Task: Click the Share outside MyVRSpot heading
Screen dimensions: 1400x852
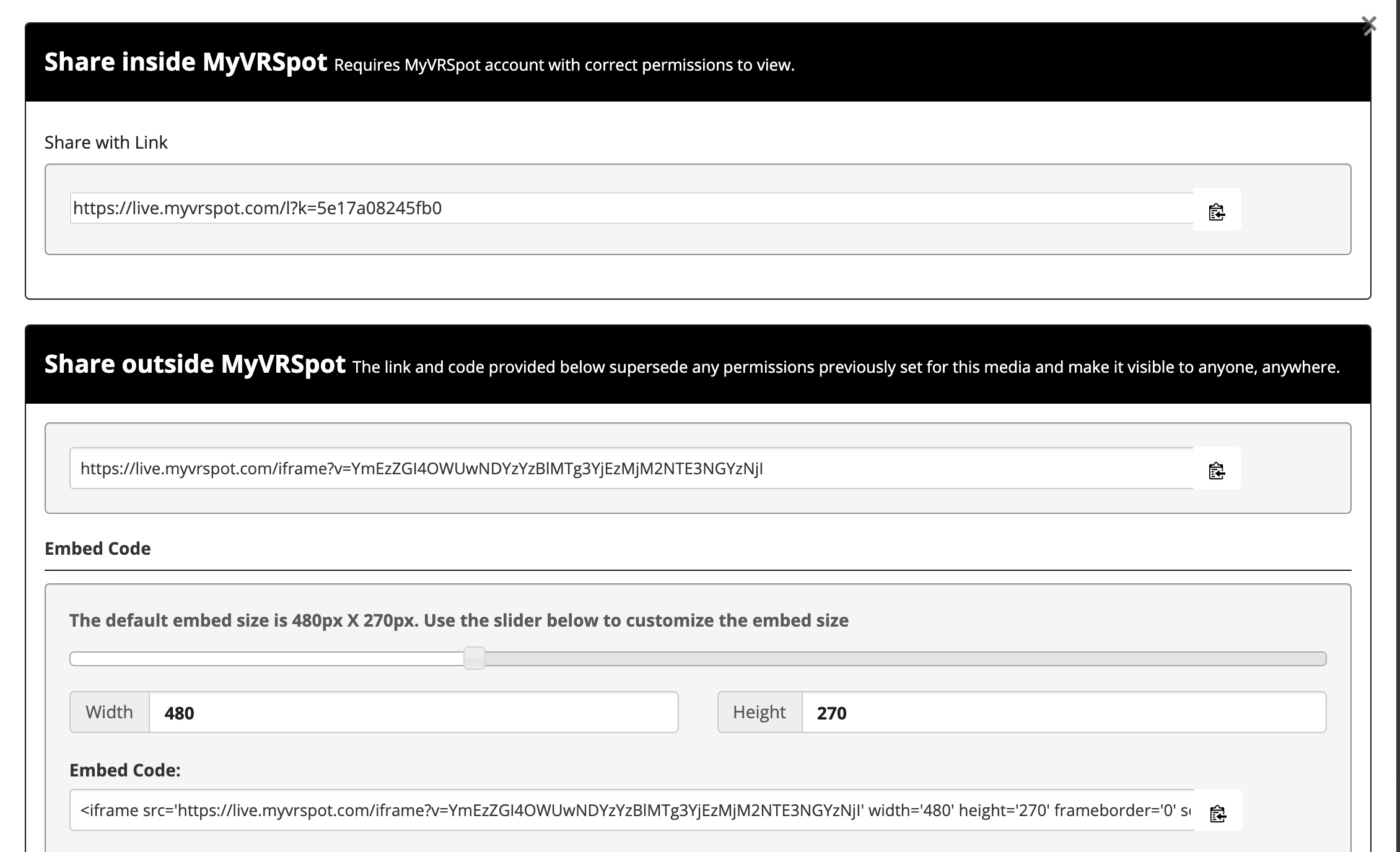Action: [x=195, y=364]
